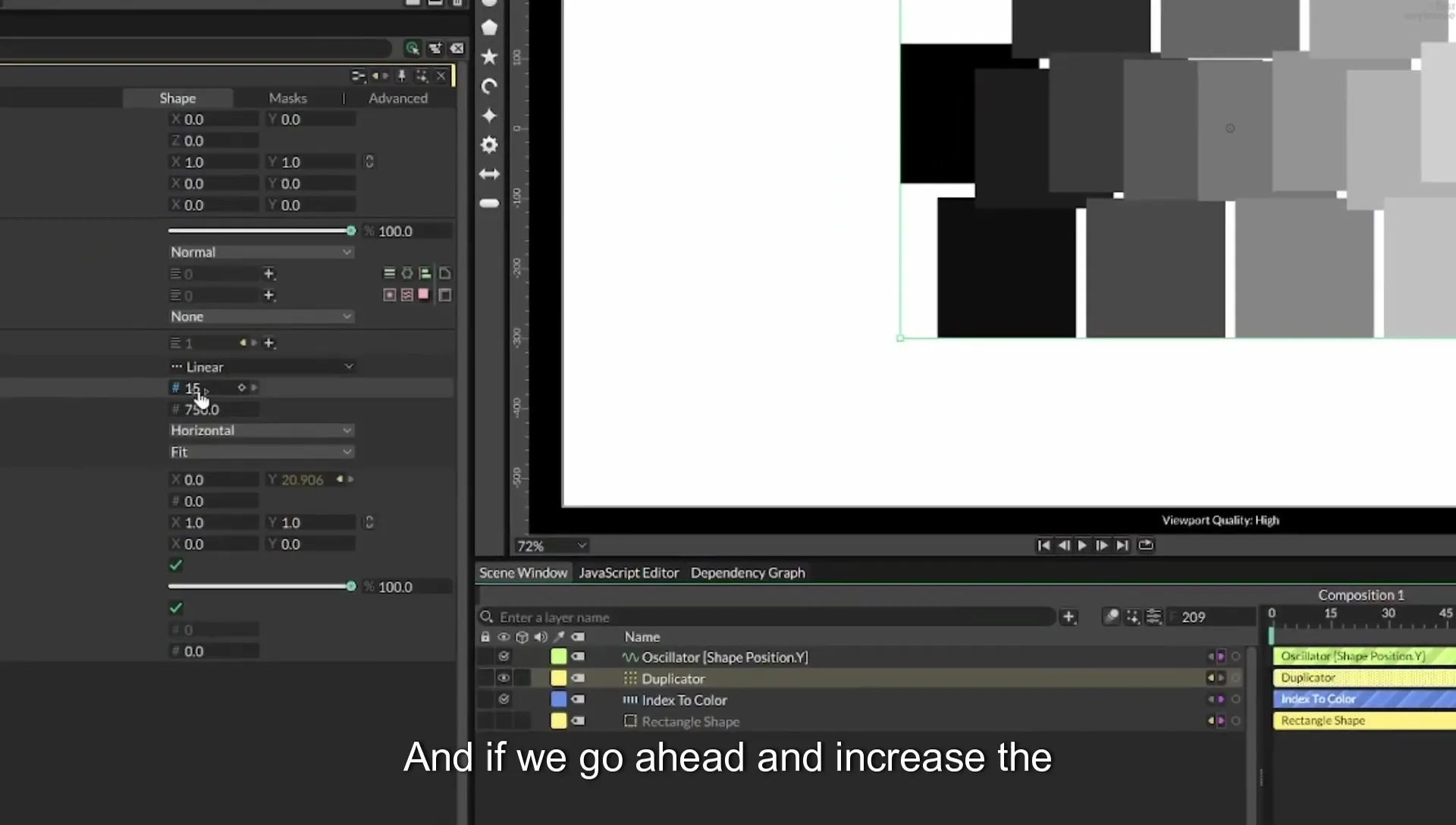Screen dimensions: 1456x825
Task: Click the loop playback icon
Action: pyautogui.click(x=1146, y=545)
